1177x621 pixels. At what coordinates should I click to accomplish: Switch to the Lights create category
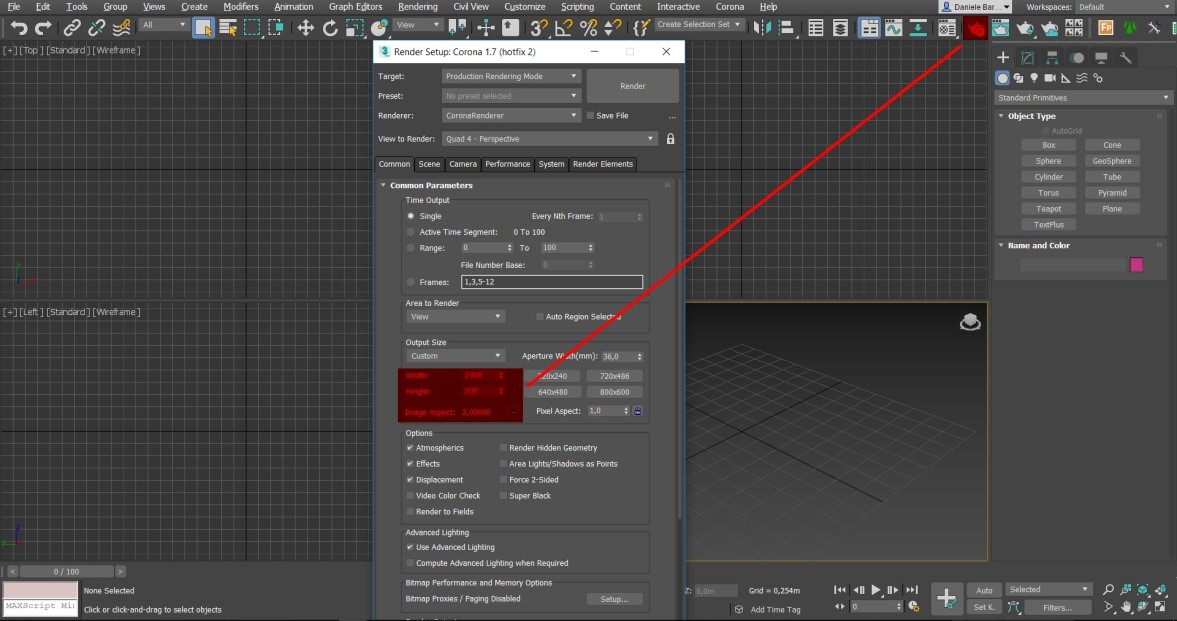pyautogui.click(x=1034, y=78)
